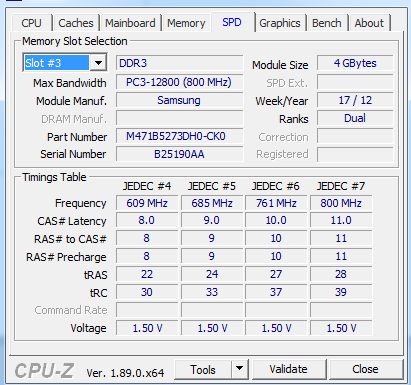Click the tRC value 30

pyautogui.click(x=147, y=292)
